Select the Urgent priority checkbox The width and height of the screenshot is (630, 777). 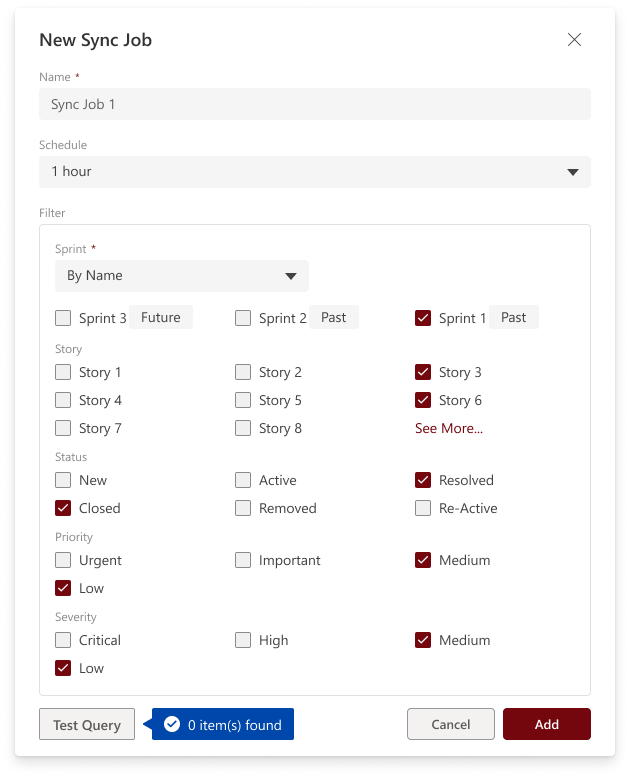[63, 560]
